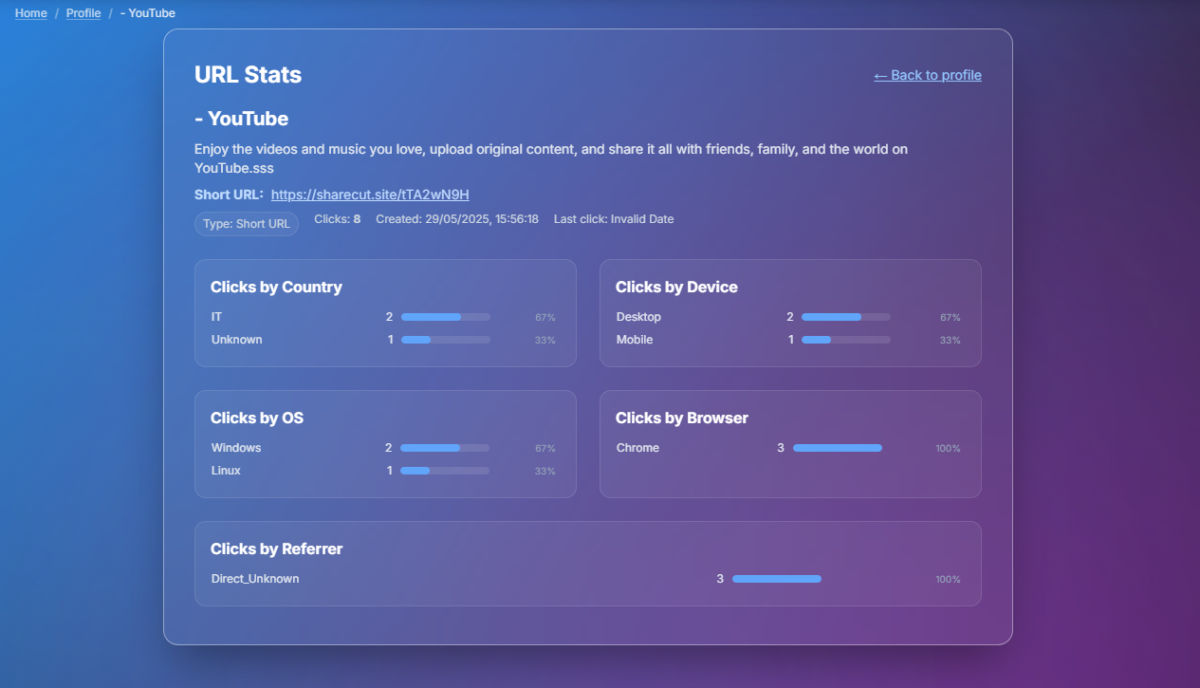Screen dimensions: 1200x688
Task: Click the Linux OS progress bar
Action: pos(446,471)
